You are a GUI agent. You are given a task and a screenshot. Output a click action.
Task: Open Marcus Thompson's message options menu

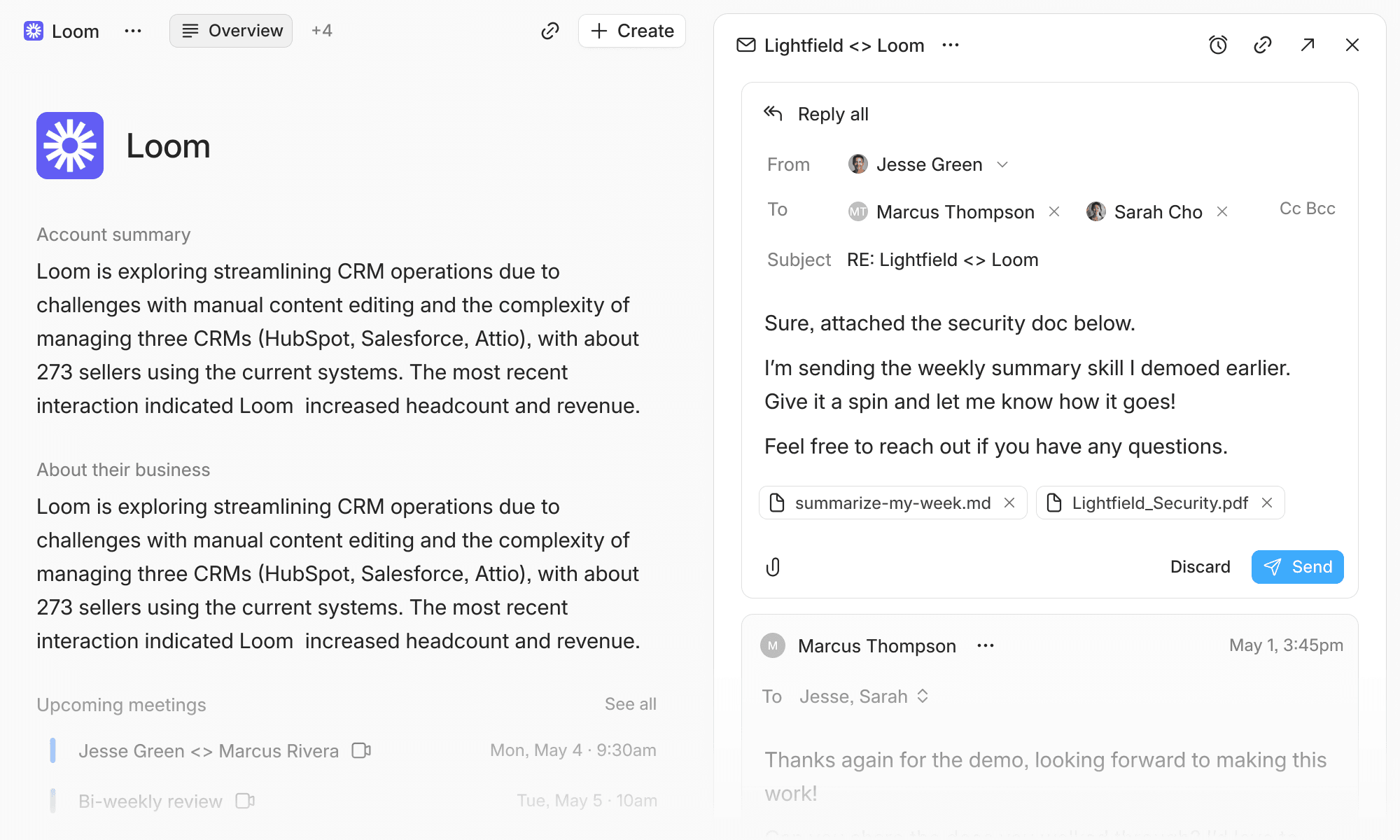click(986, 645)
